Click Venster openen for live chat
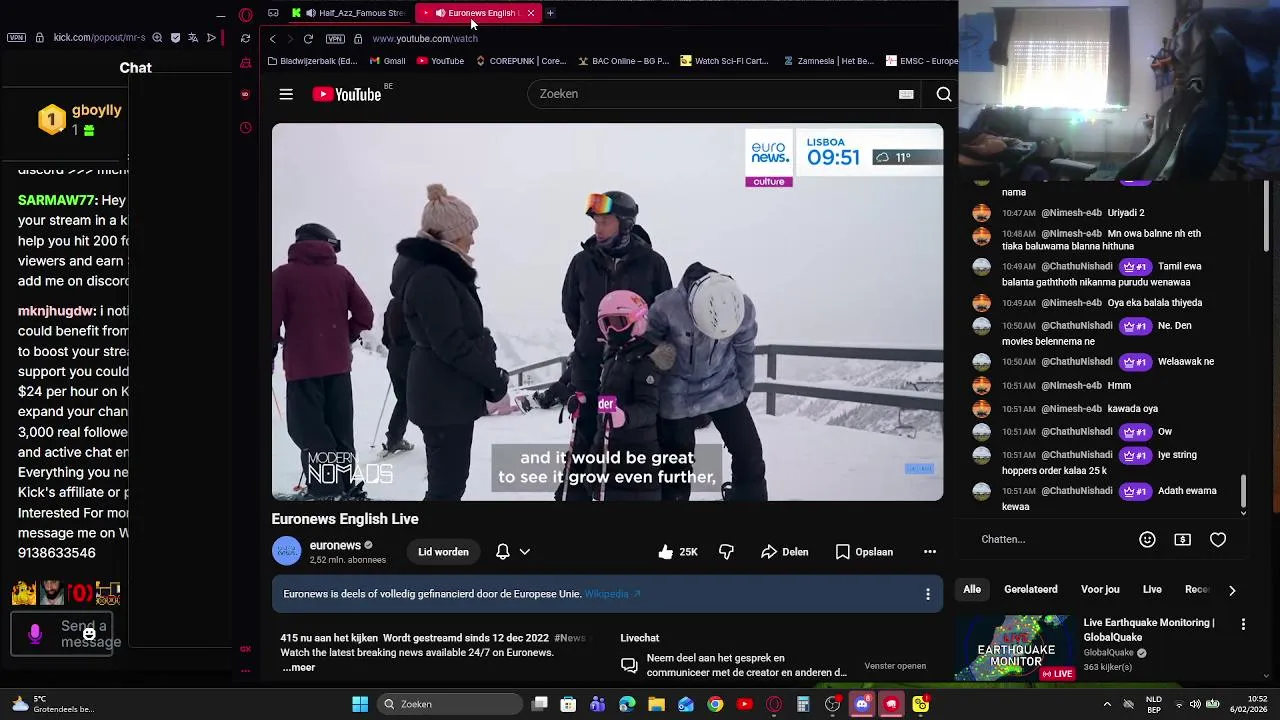Screen dimensions: 1280x720 coord(895,666)
